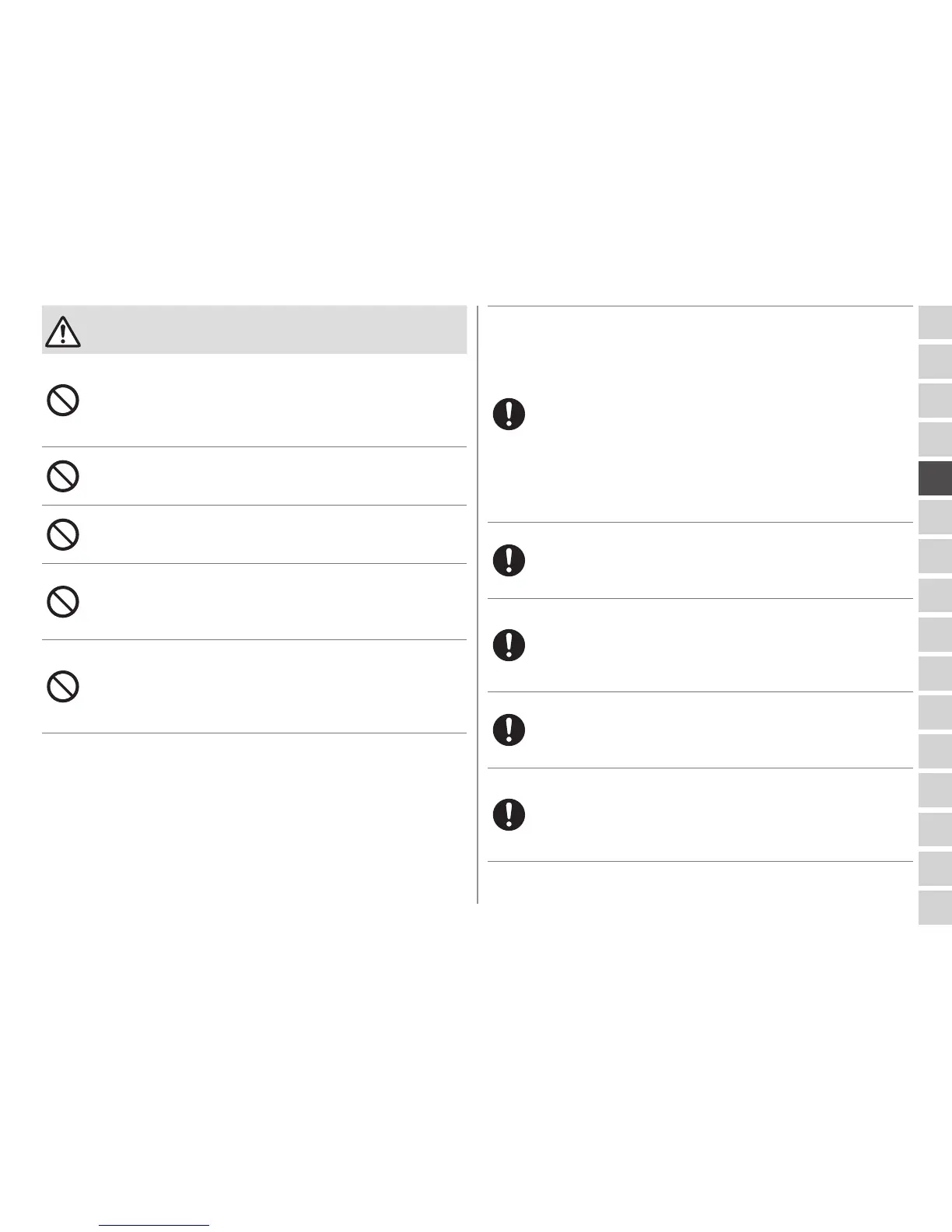The image size is (952, 1232).
Task: Select the topmost gray side tab
Action: click(x=935, y=322)
